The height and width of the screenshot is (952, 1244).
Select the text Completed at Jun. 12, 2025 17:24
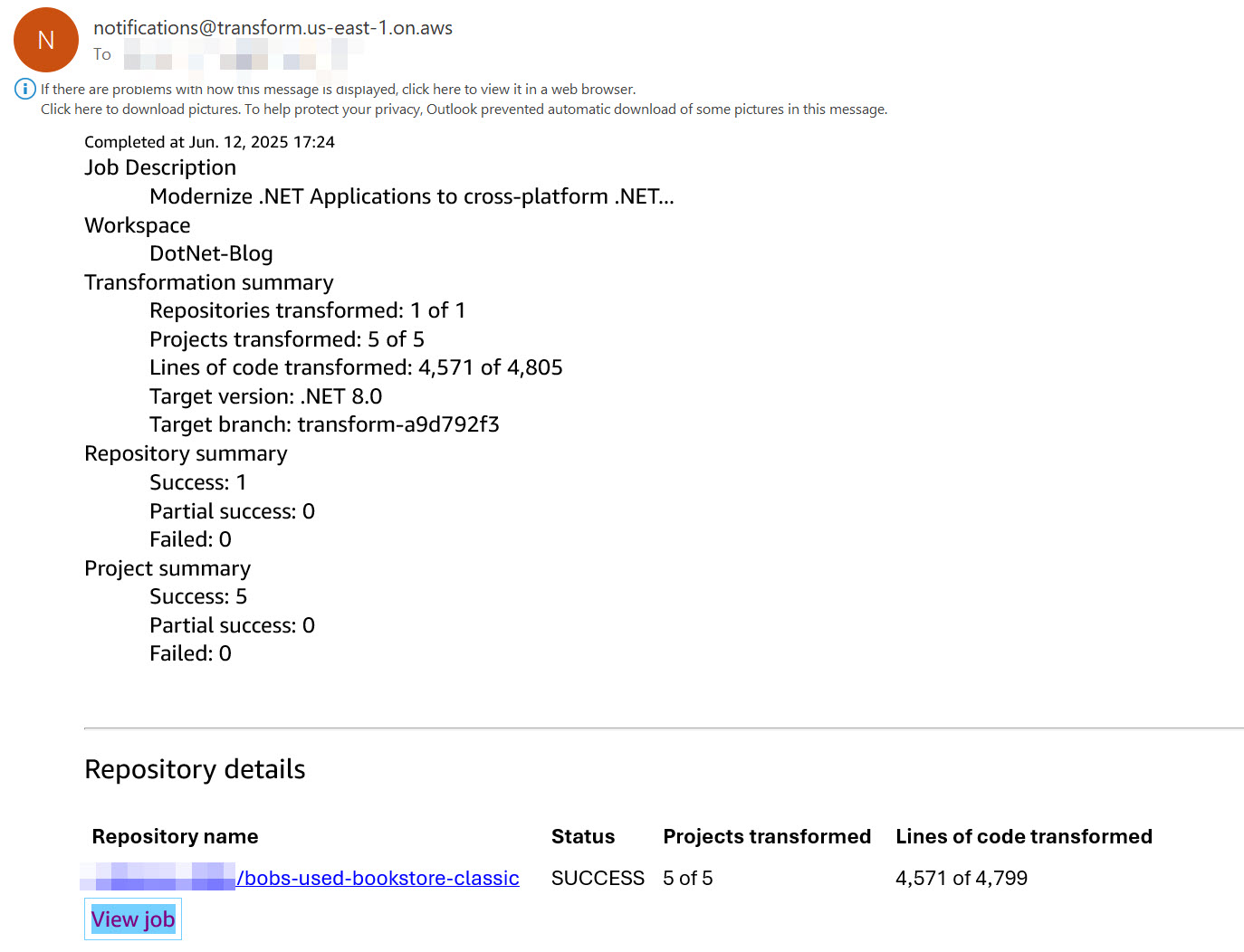[x=210, y=142]
